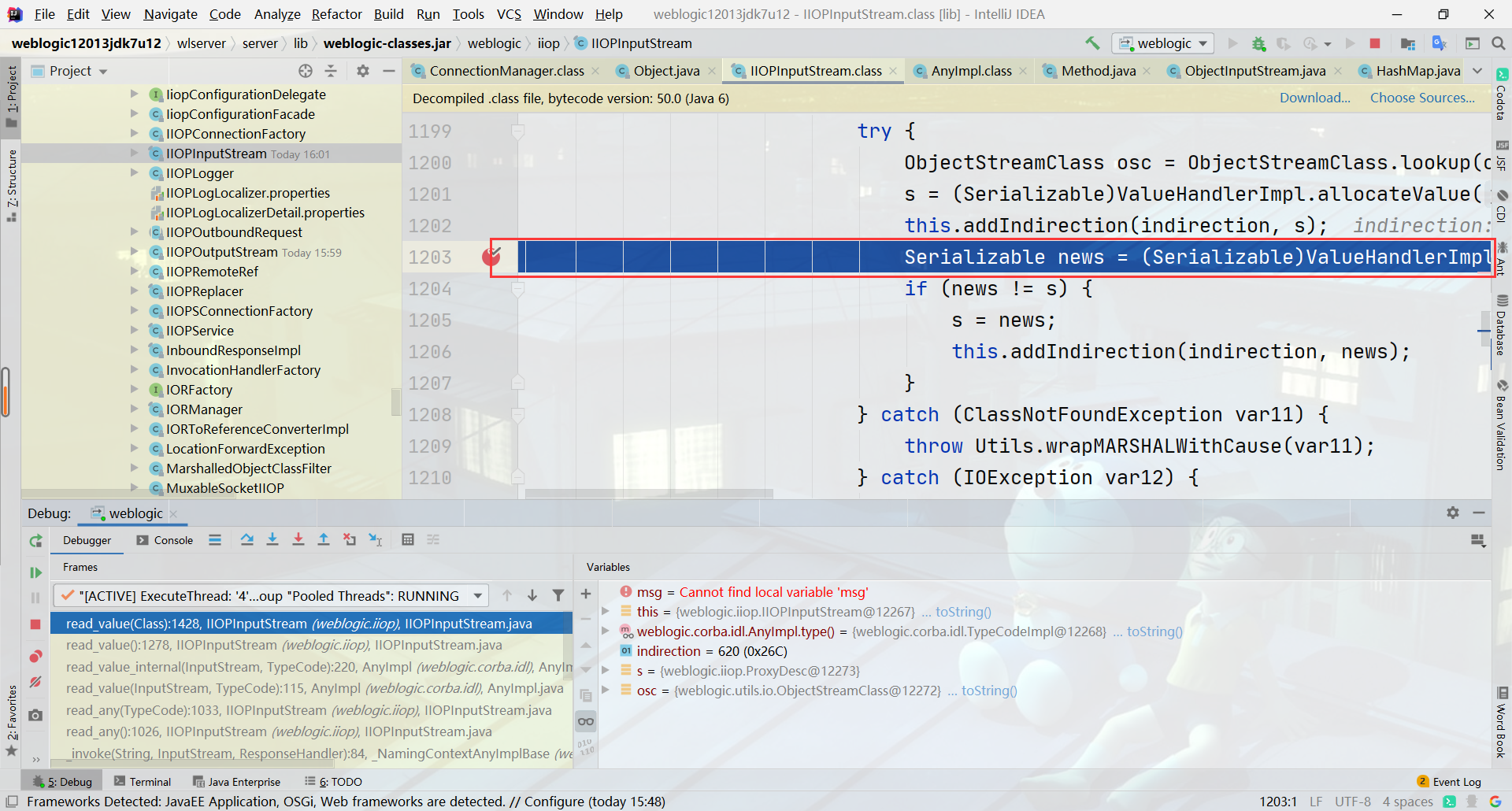
Task: Open the Refactor menu
Action: coord(336,14)
